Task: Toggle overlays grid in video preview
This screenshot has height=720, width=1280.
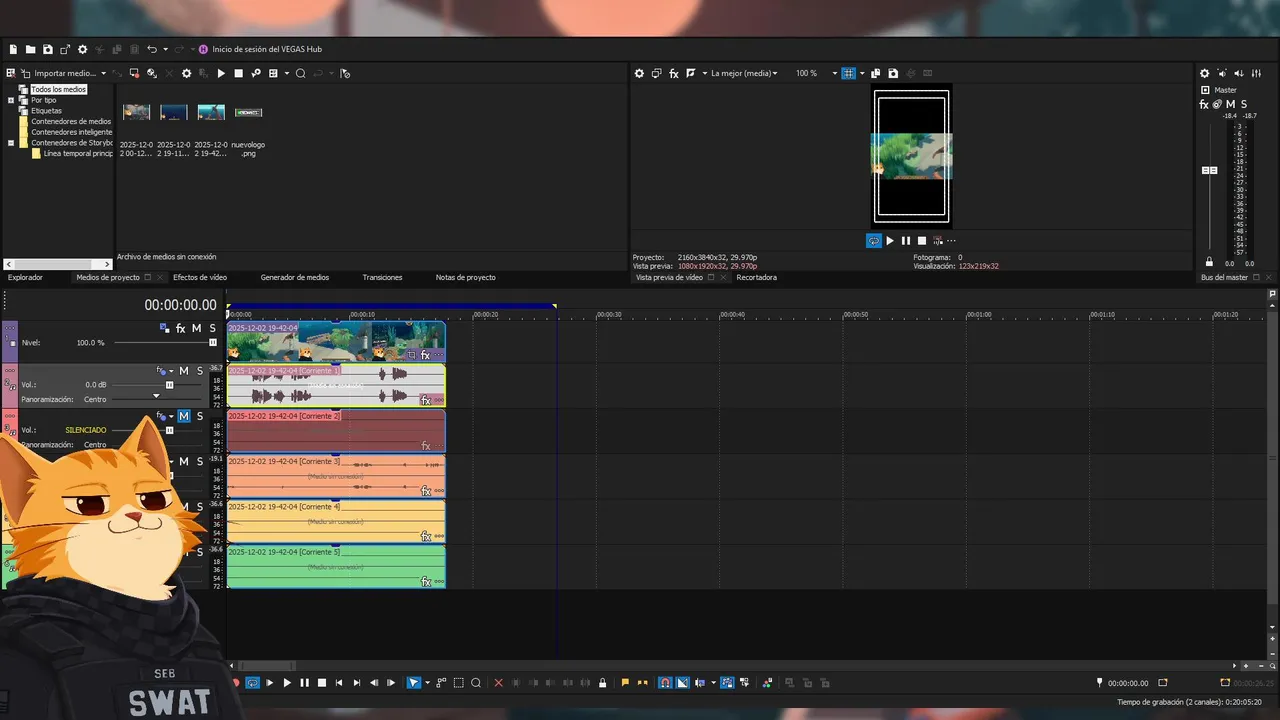Action: click(848, 73)
